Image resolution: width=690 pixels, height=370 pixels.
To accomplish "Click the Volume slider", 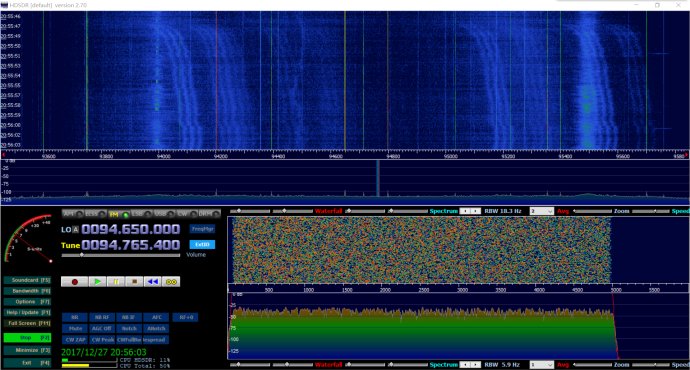I will [x=121, y=255].
